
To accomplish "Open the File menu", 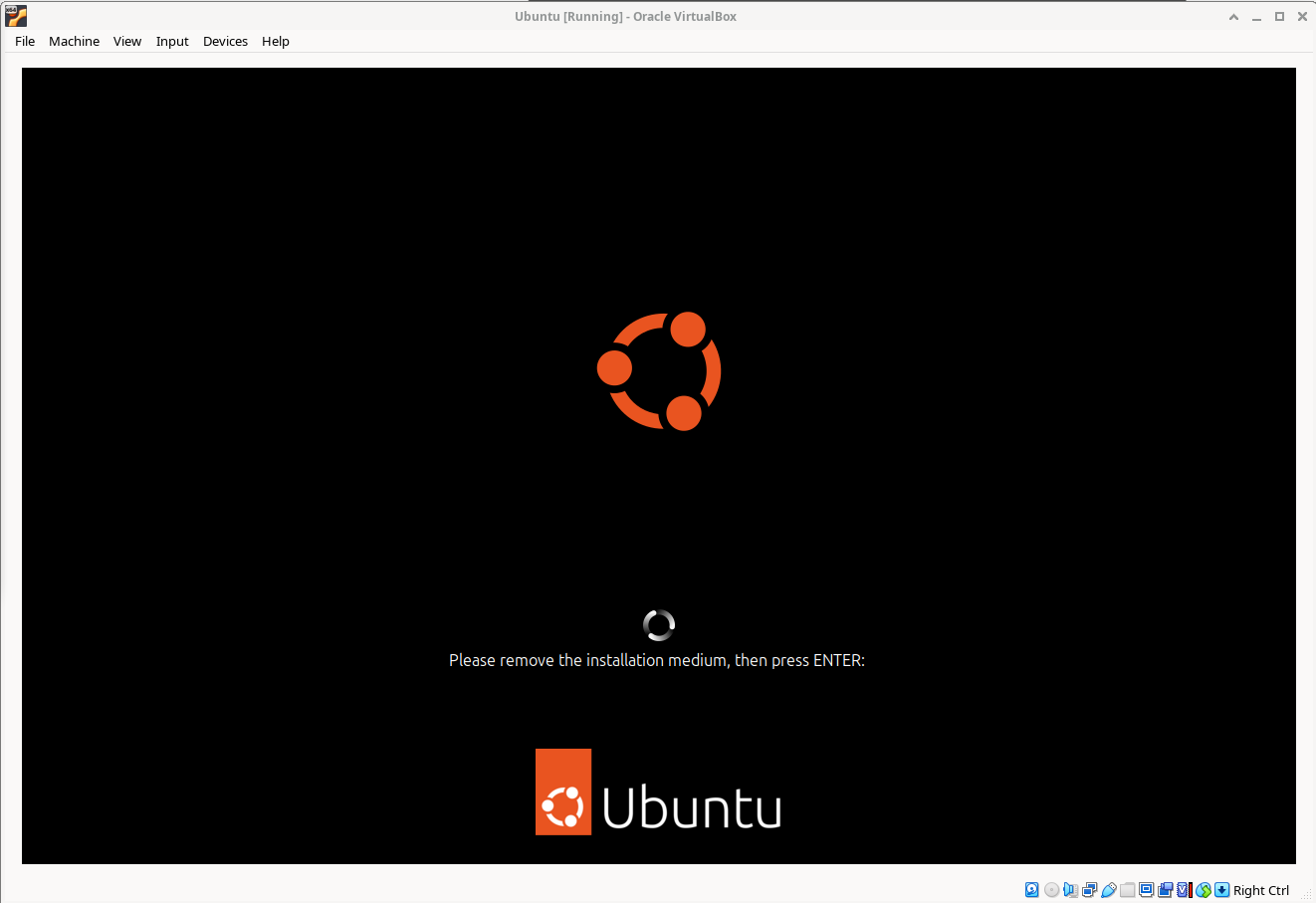I will click(x=25, y=41).
